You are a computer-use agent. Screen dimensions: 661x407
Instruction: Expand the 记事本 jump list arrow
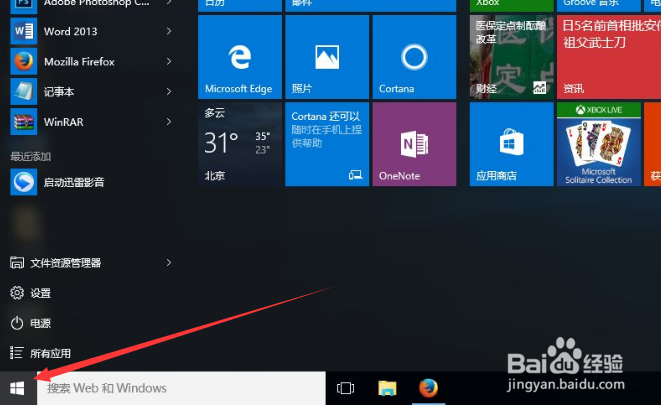(169, 92)
